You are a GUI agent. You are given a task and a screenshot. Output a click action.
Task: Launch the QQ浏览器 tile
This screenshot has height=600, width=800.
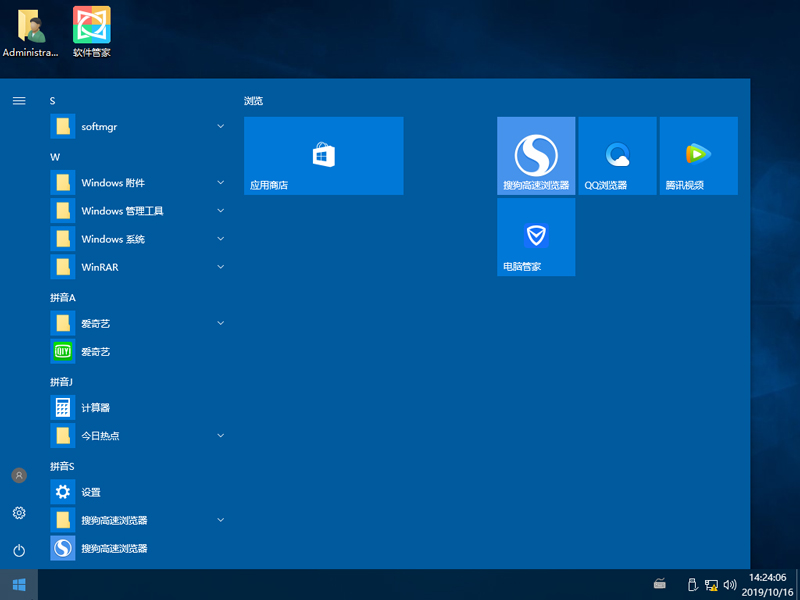click(x=617, y=155)
